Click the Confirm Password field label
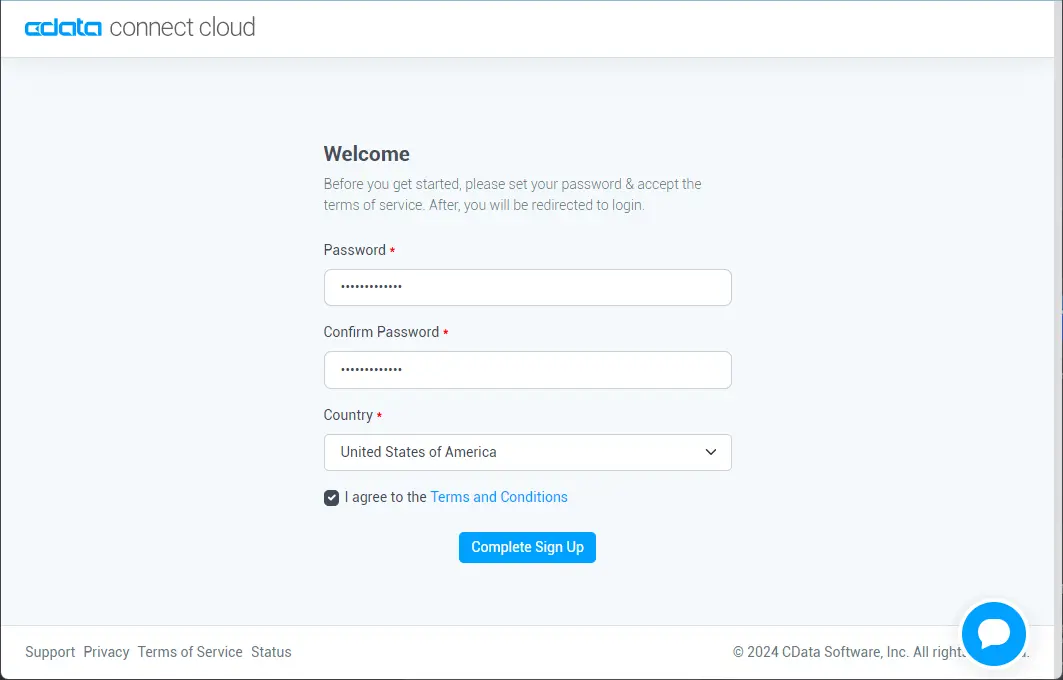The image size is (1063, 680). click(x=381, y=332)
